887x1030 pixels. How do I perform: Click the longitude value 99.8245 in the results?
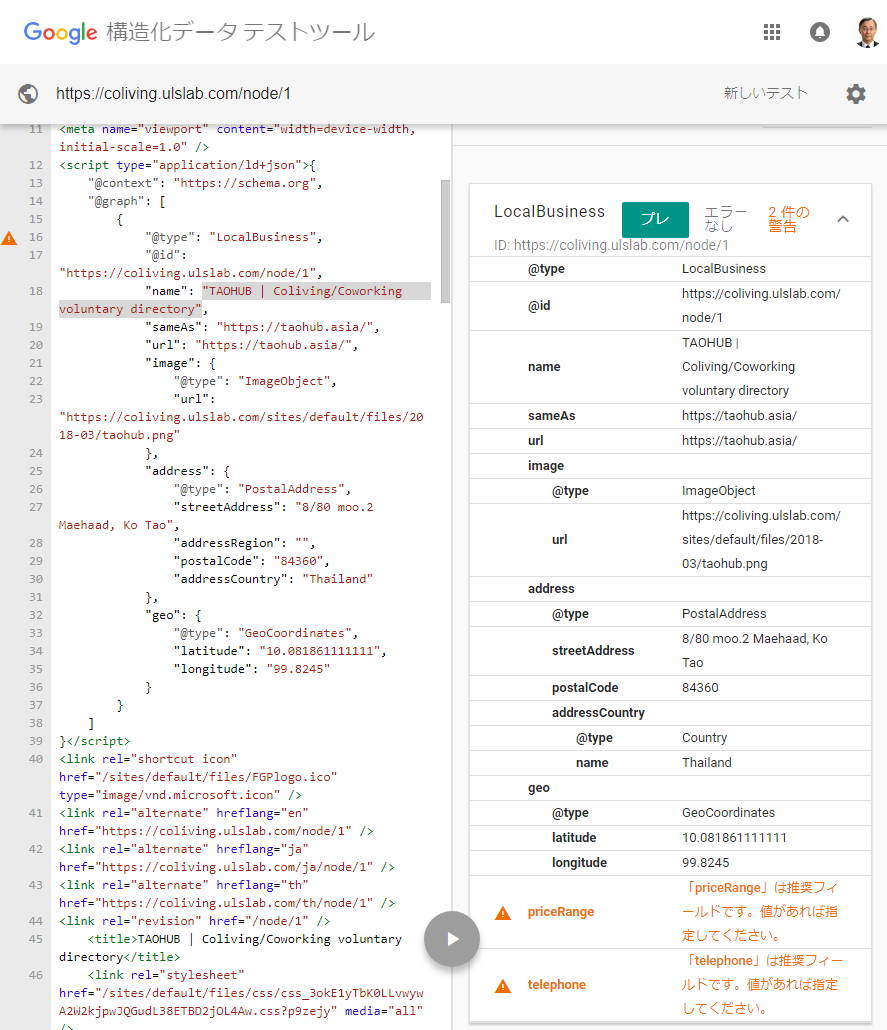tap(706, 862)
